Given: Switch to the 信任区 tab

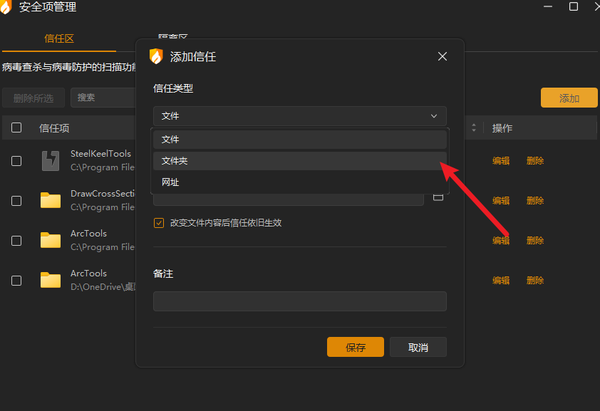Looking at the screenshot, I should pos(59,39).
